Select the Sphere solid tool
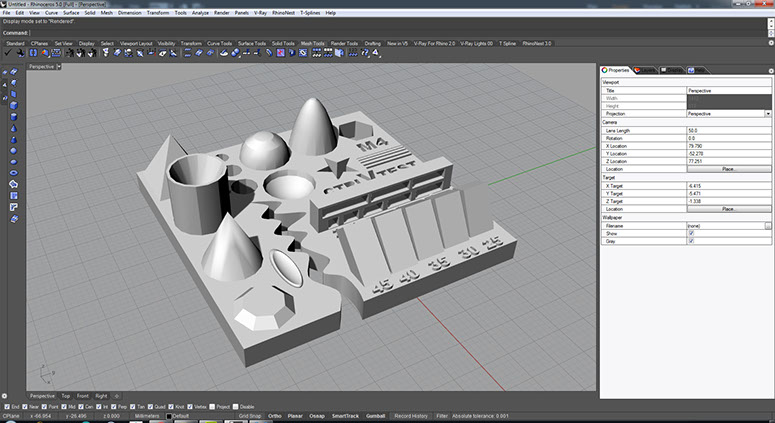775x423 pixels. tap(14, 151)
